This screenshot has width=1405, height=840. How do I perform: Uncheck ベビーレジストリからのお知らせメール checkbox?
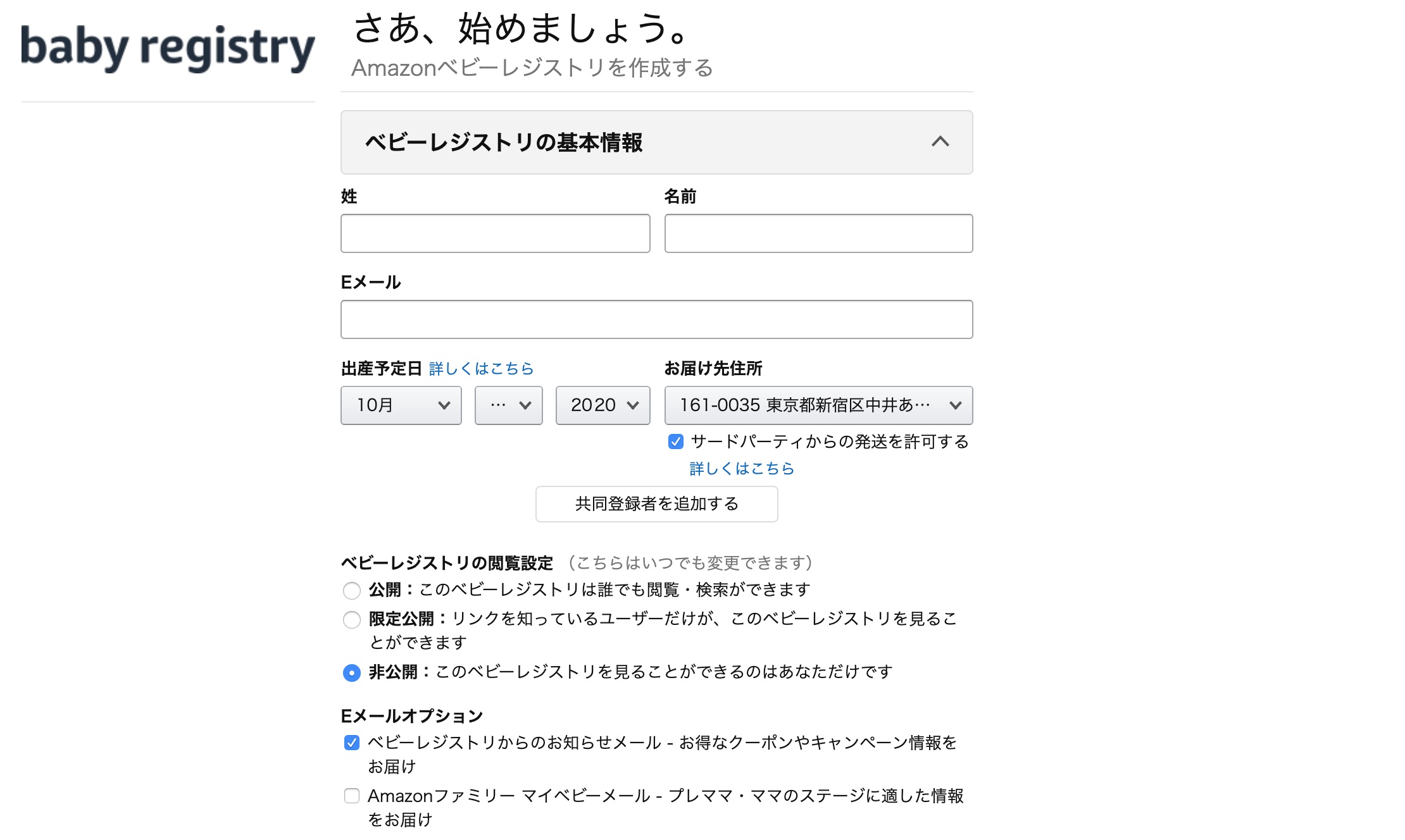click(x=352, y=743)
